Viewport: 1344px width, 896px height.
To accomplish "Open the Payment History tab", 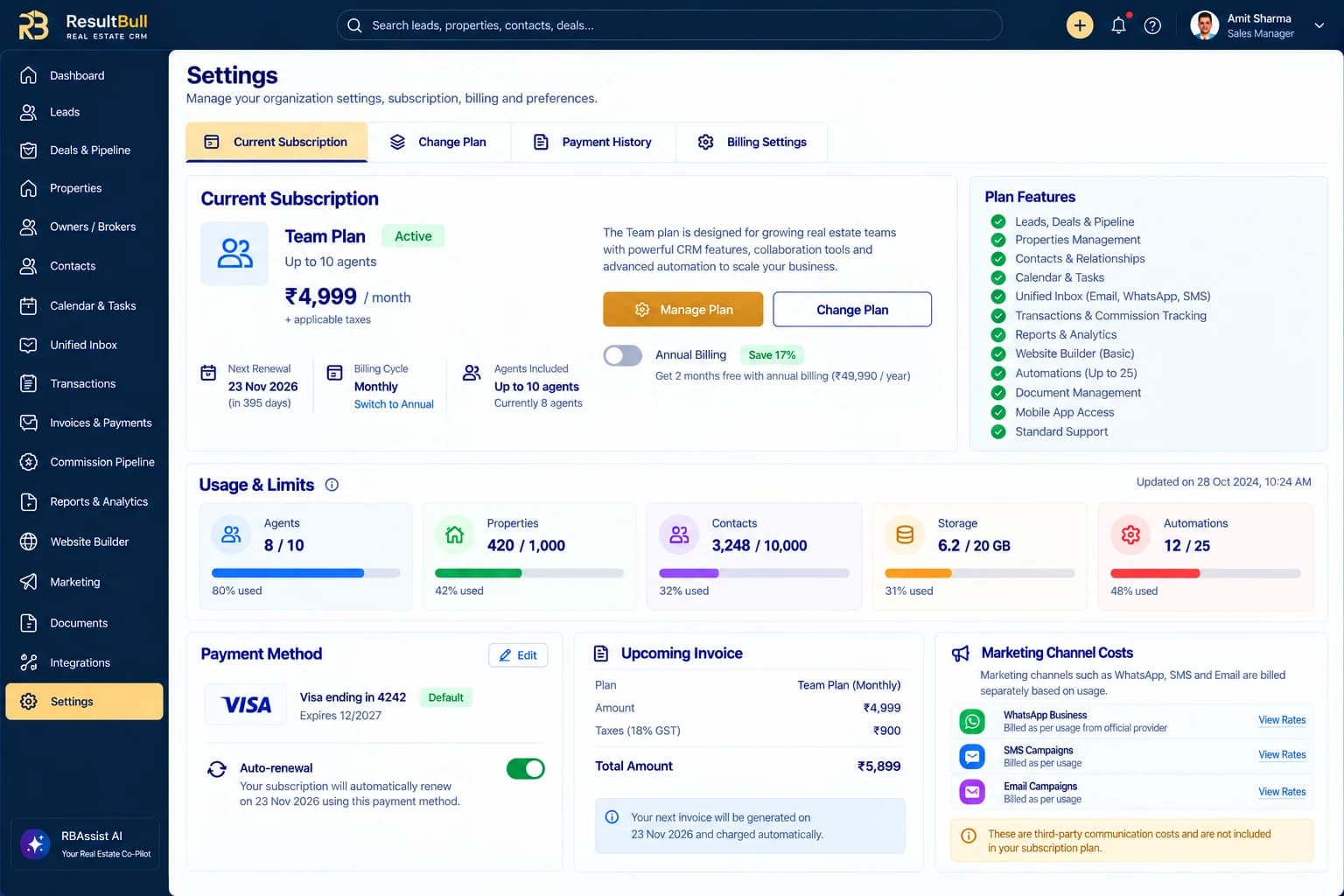I will 593,142.
